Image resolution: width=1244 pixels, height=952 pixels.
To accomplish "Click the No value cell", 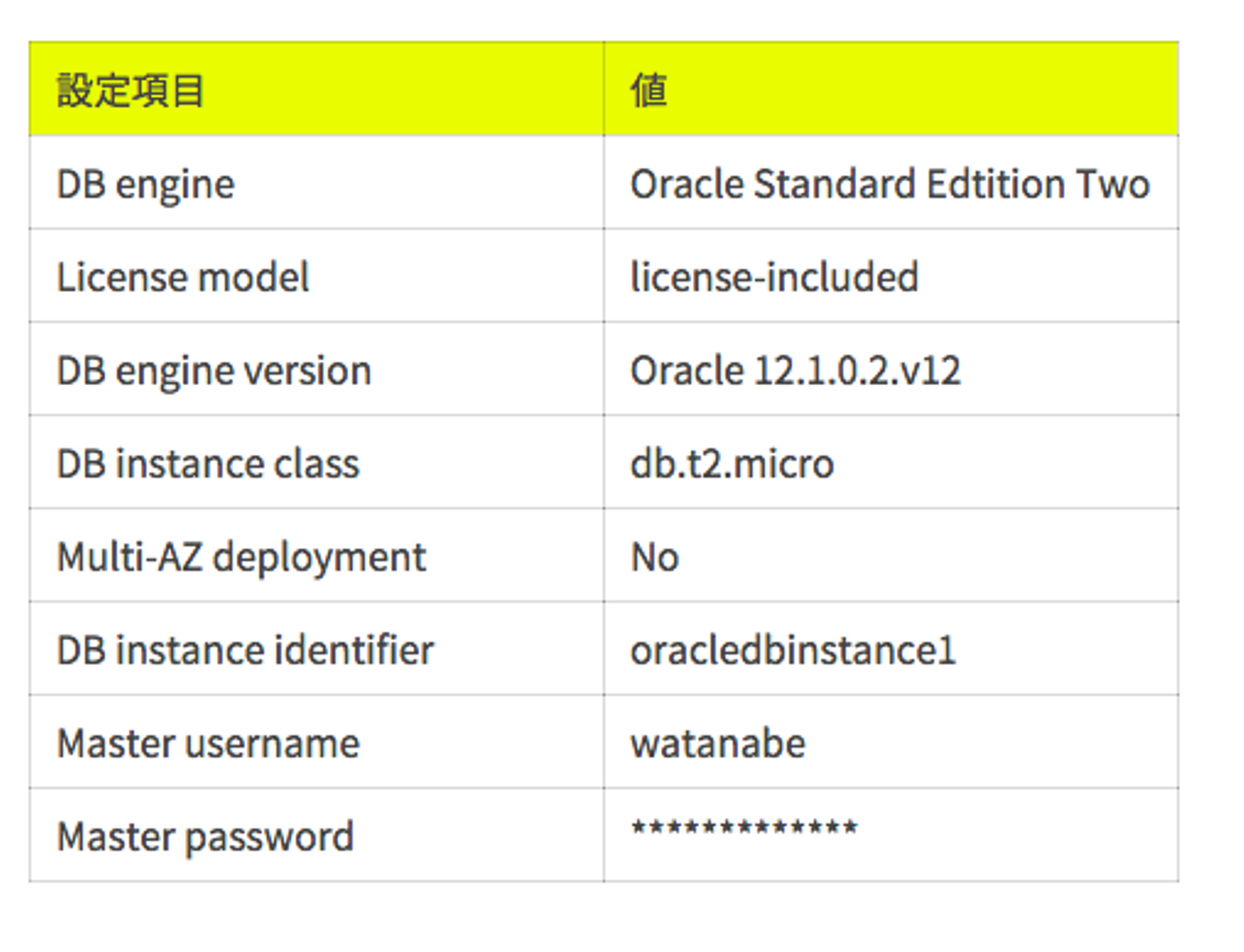I will pyautogui.click(x=655, y=557).
